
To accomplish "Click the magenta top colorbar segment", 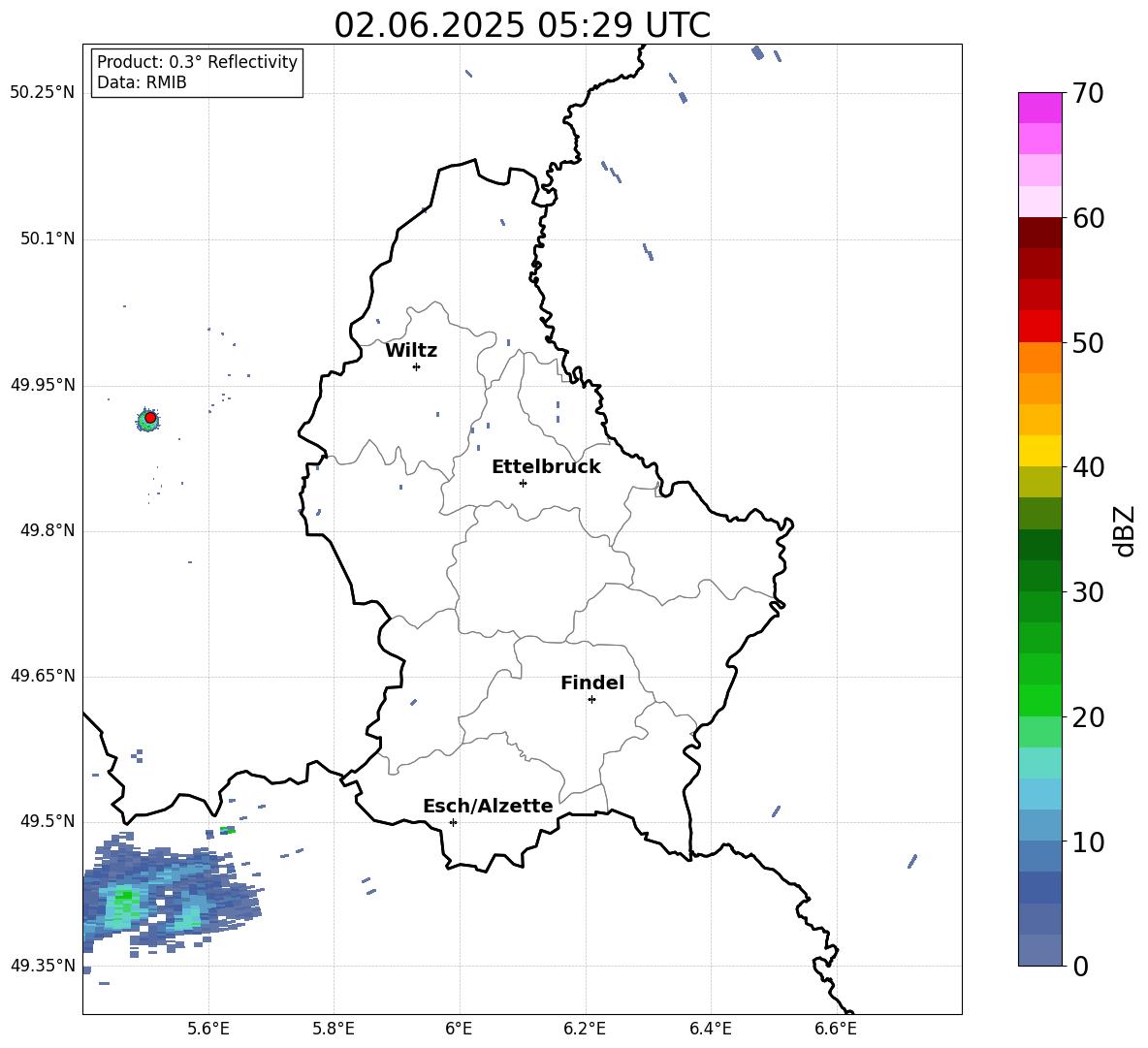I will tap(1040, 108).
